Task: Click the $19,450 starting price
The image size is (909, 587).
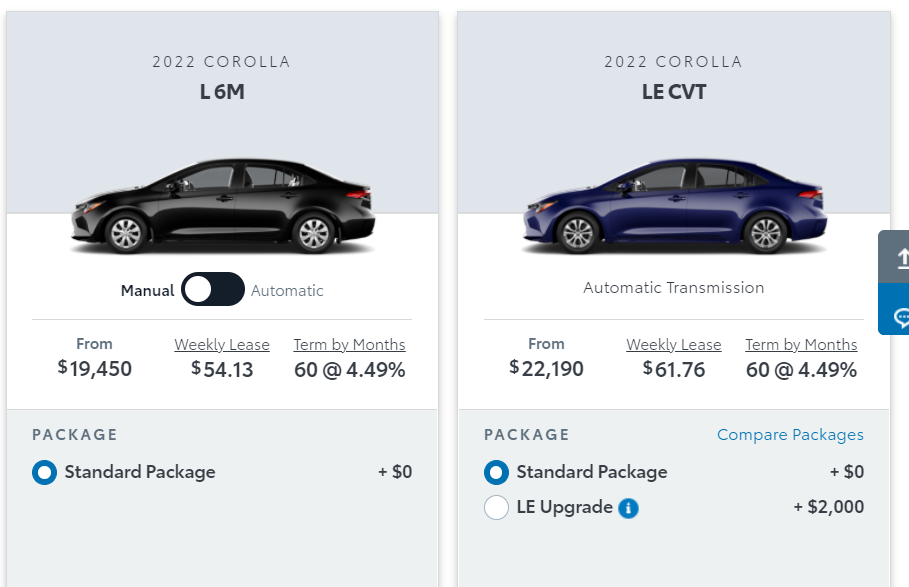Action: (x=95, y=369)
